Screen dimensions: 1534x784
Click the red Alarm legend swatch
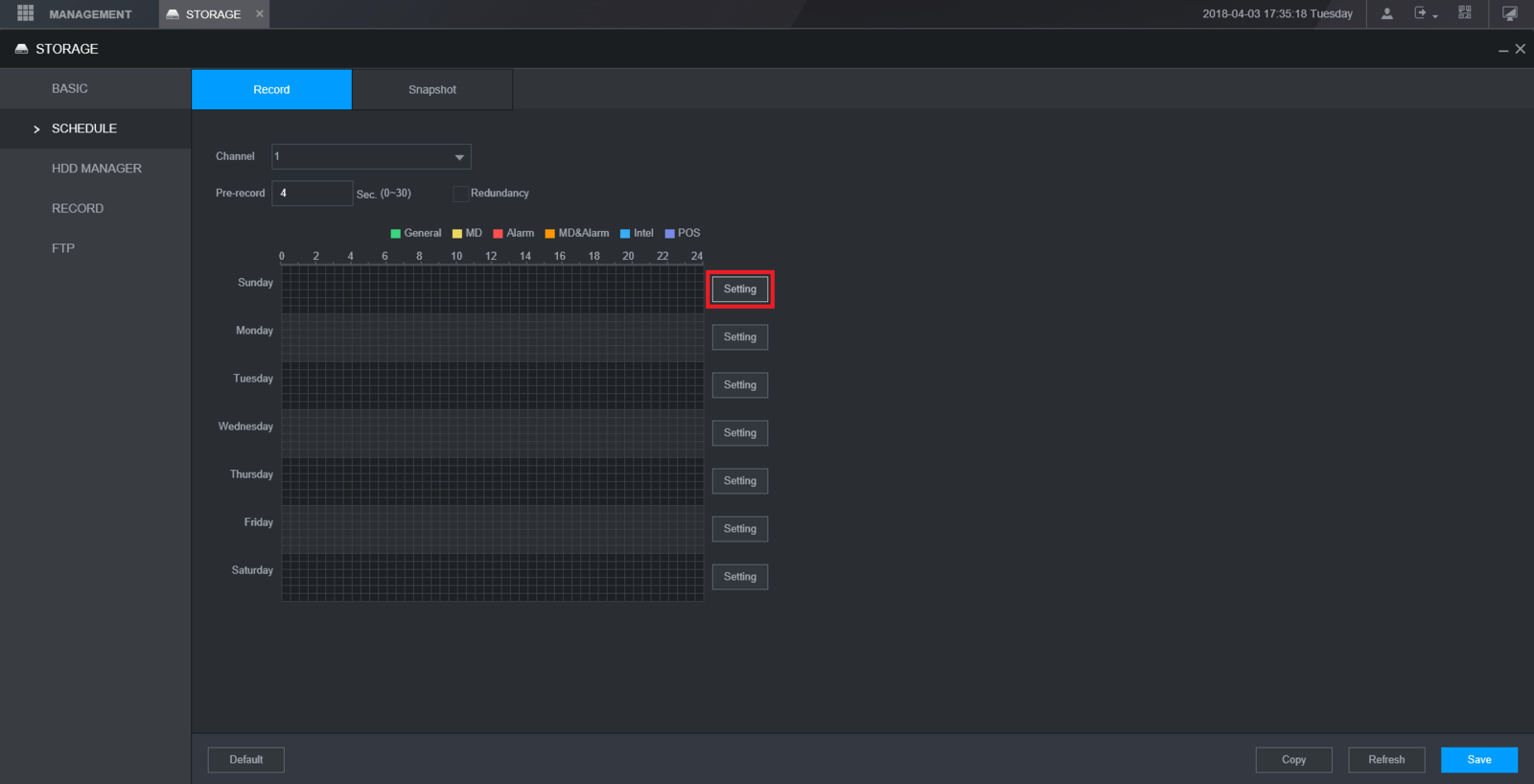[499, 234]
